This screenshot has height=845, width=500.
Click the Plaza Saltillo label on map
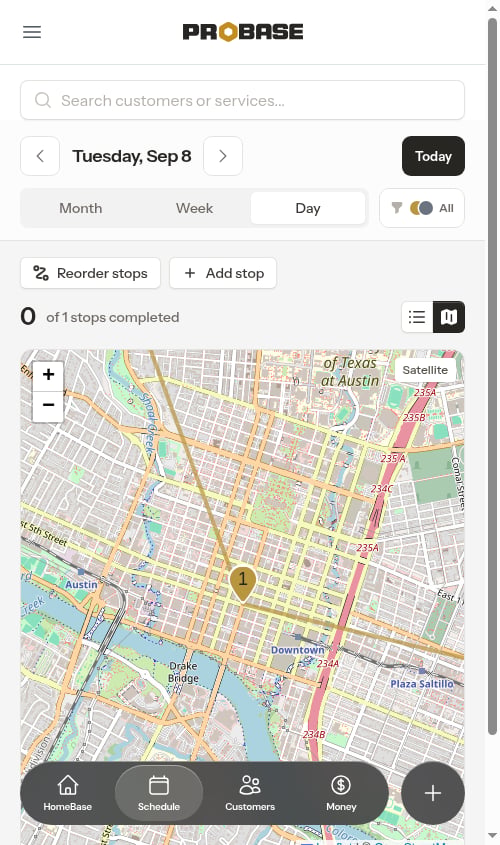[x=422, y=683]
